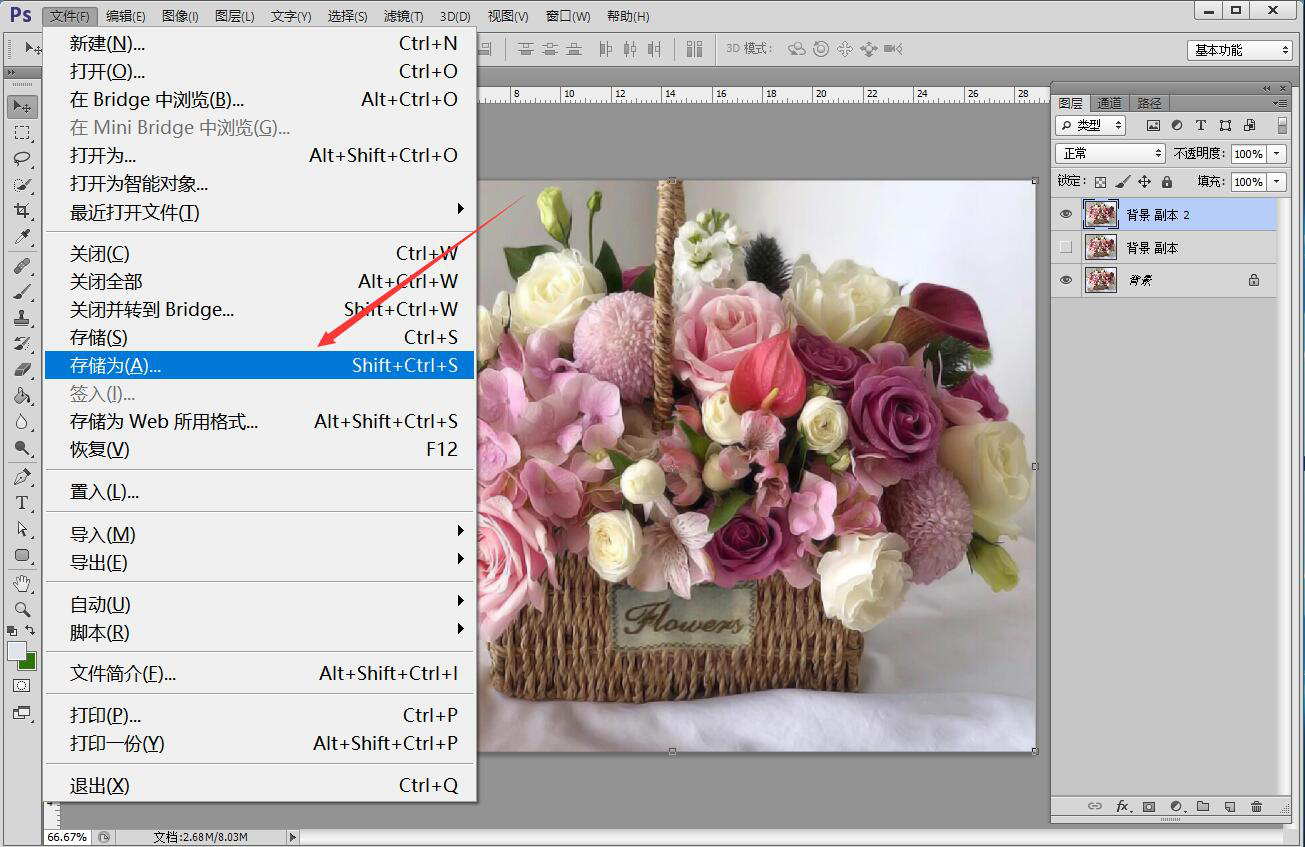Toggle lock all padlock icon

[1167, 182]
